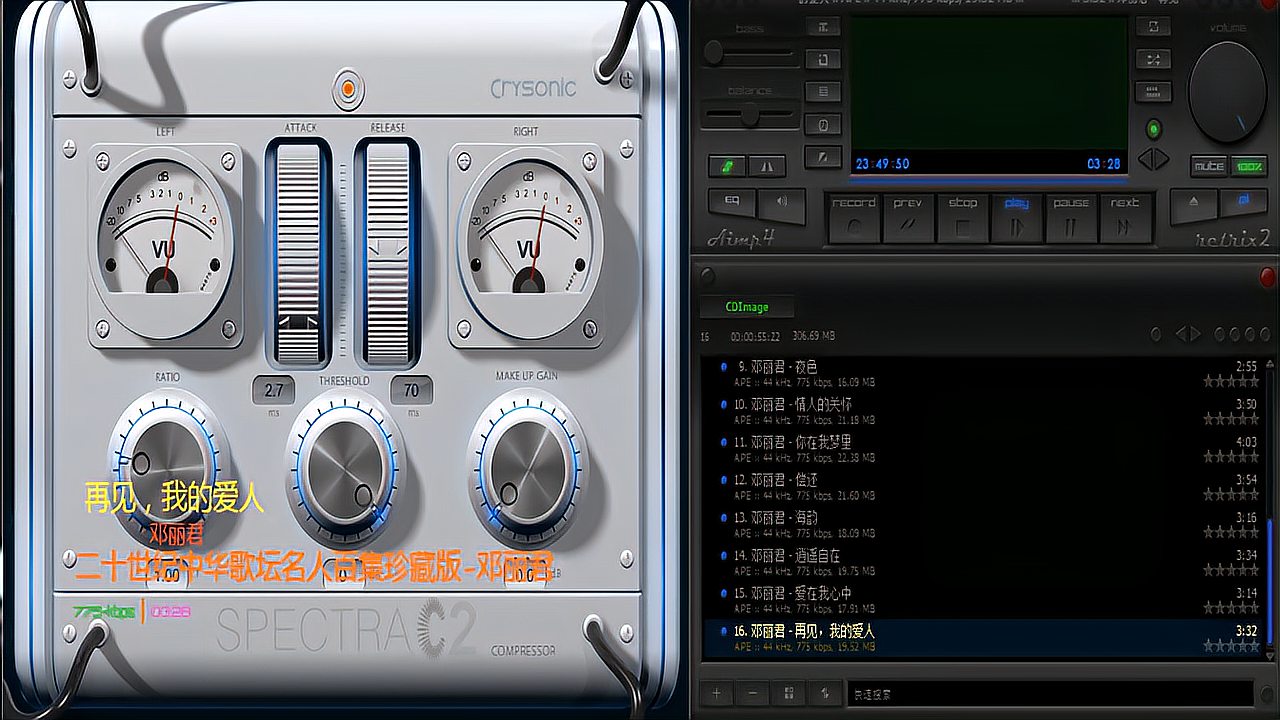
Task: Click the 03:28 time display
Action: pos(1104,164)
